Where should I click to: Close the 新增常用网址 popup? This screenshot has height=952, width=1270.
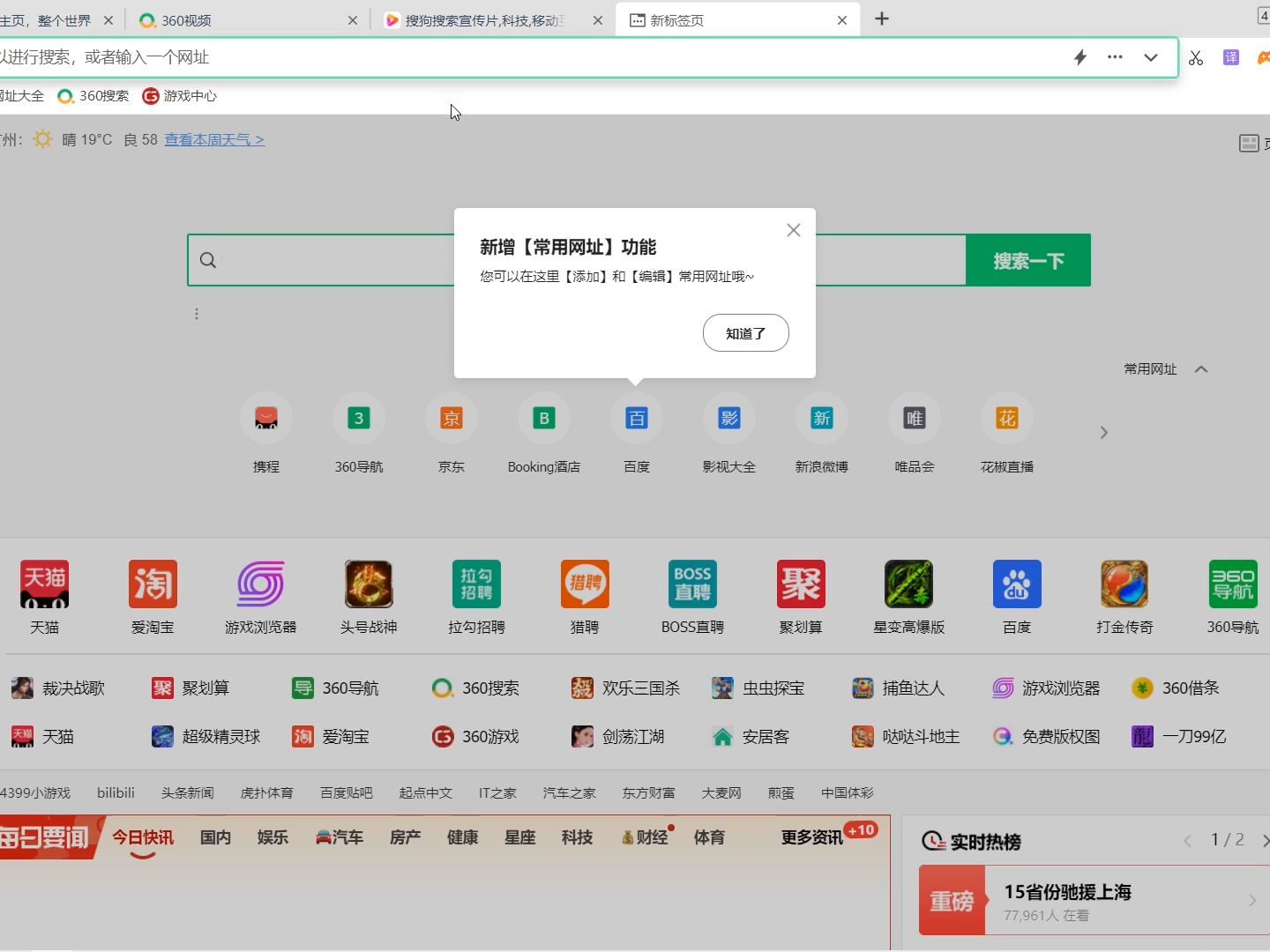point(794,230)
